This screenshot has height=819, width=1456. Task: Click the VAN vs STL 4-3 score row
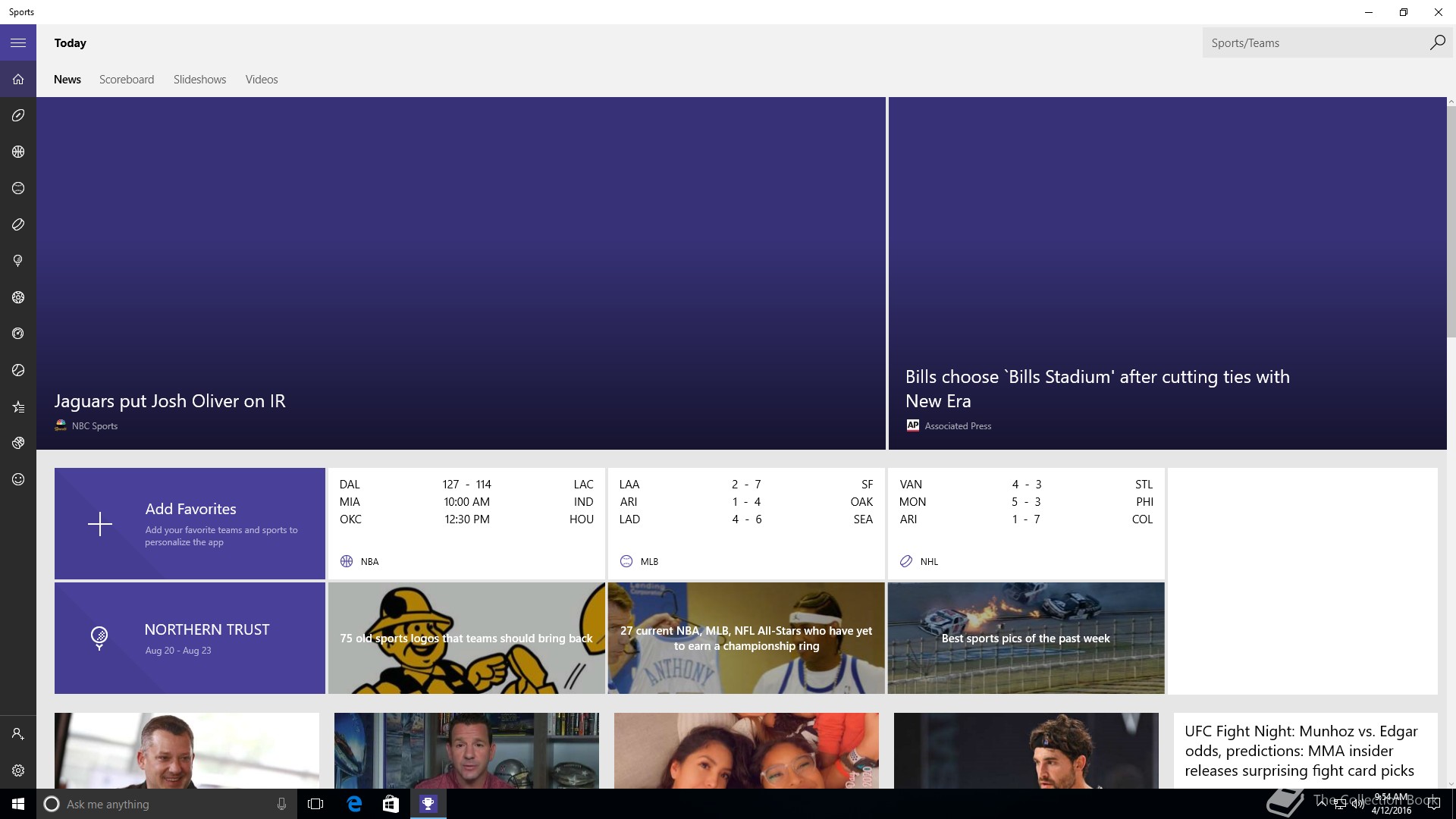tap(1026, 485)
